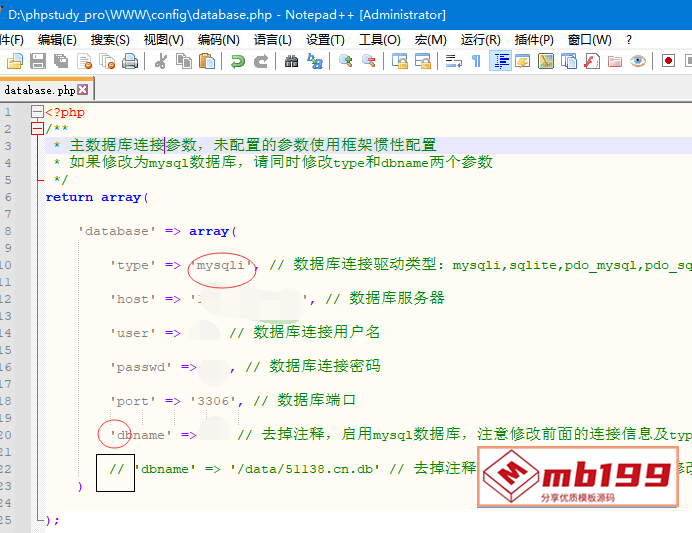Click the Find binoculars icon

point(291,62)
